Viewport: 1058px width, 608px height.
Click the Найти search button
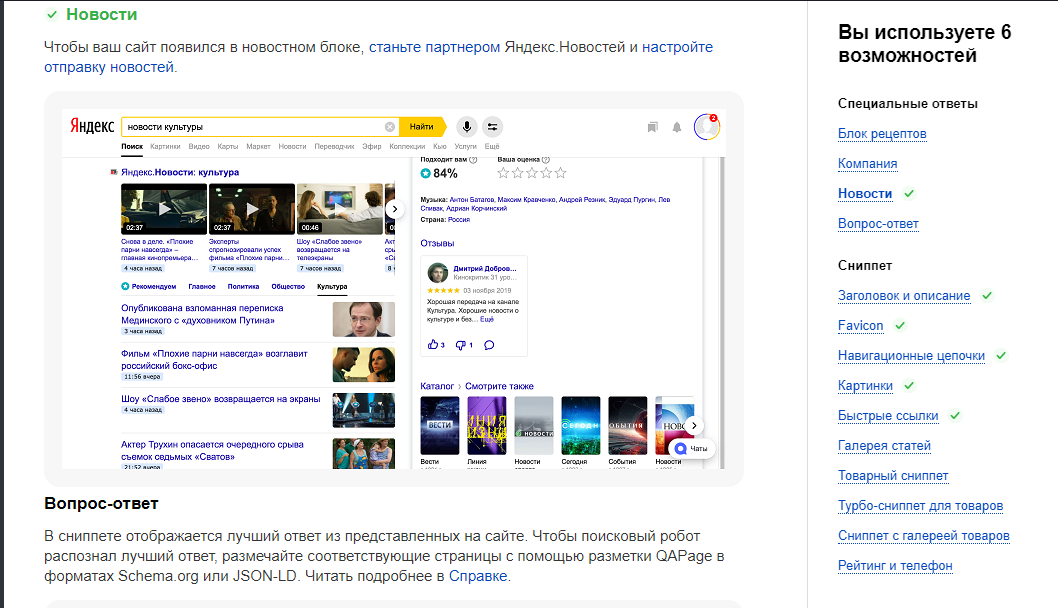click(422, 127)
